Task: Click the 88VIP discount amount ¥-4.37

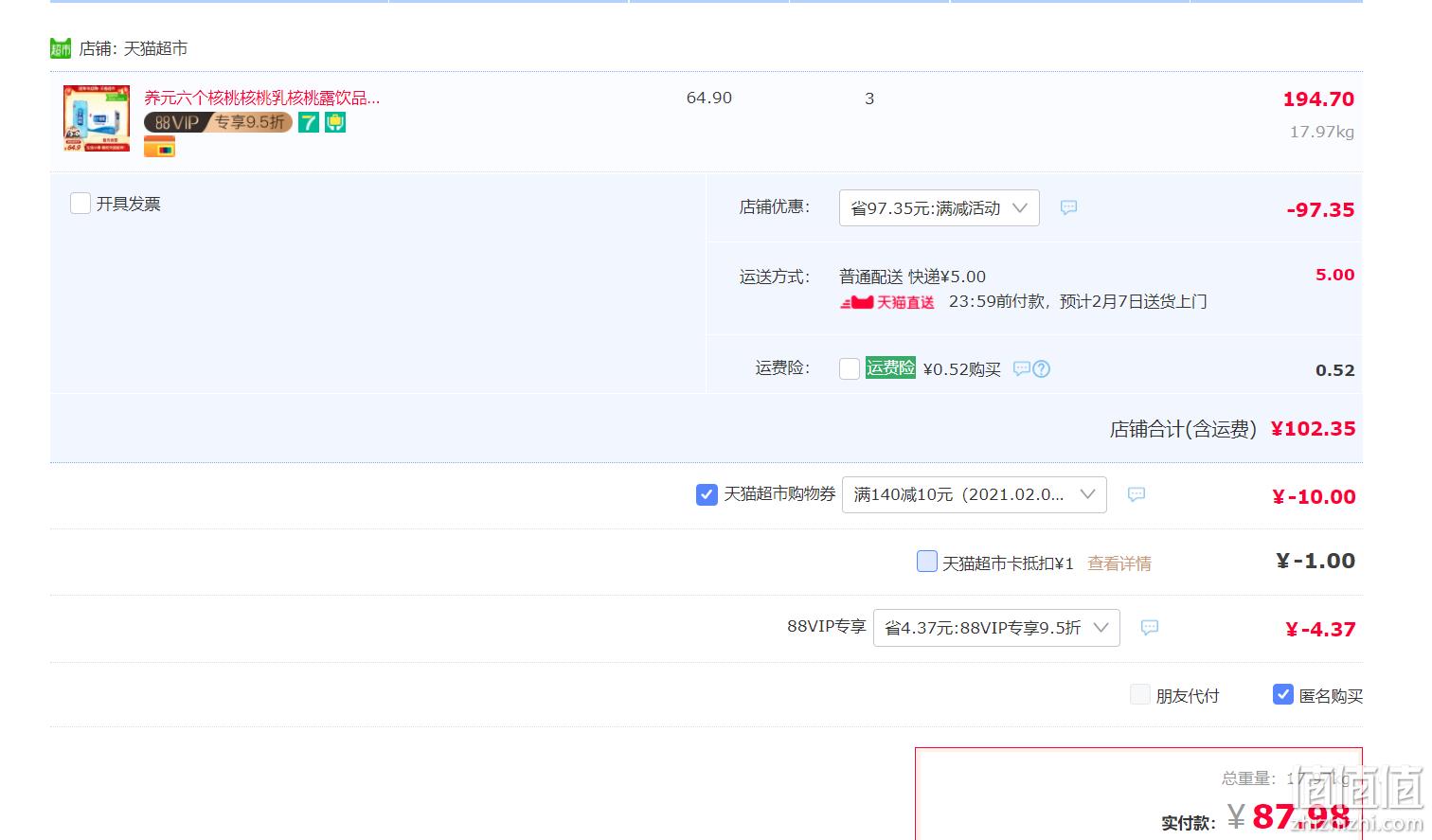Action: (1320, 630)
